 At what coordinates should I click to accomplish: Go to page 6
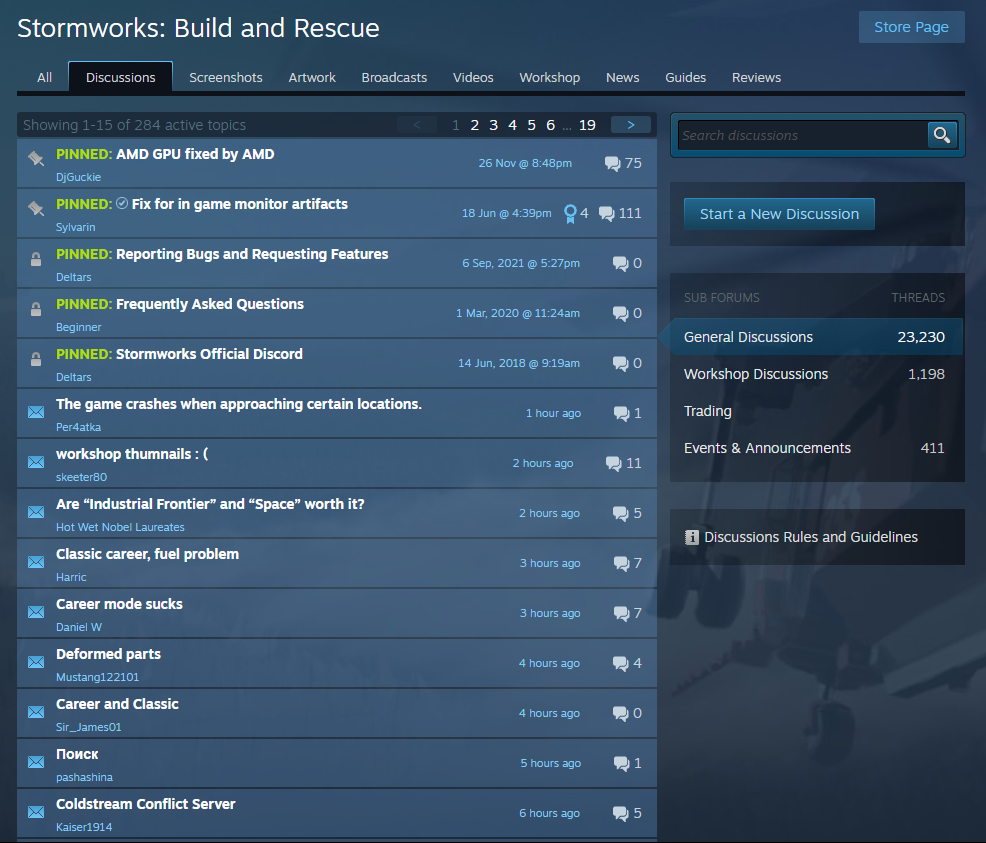[x=550, y=125]
